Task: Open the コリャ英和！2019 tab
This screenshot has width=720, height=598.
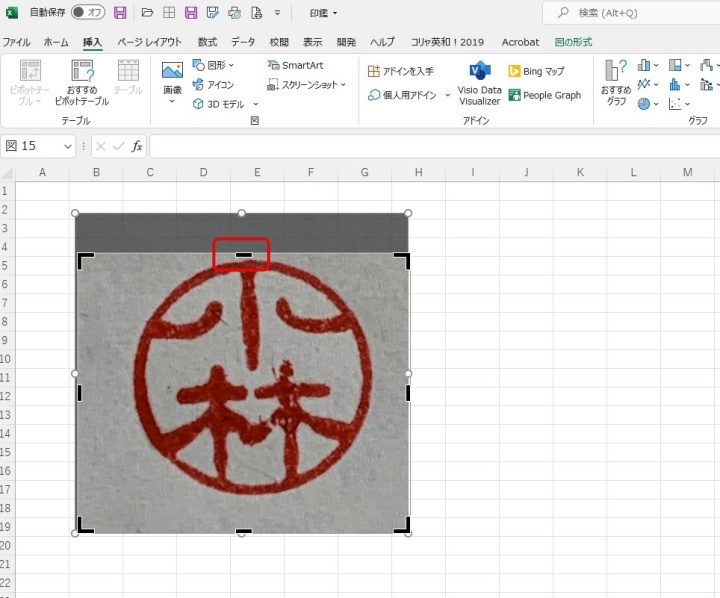Action: coord(447,42)
